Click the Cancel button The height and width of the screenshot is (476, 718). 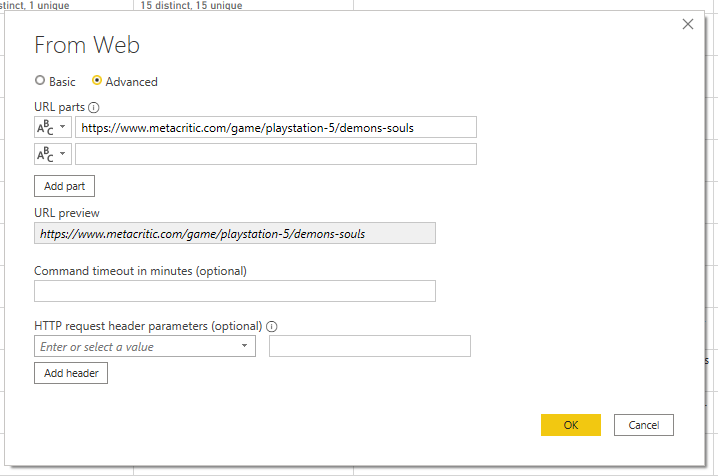coord(644,425)
